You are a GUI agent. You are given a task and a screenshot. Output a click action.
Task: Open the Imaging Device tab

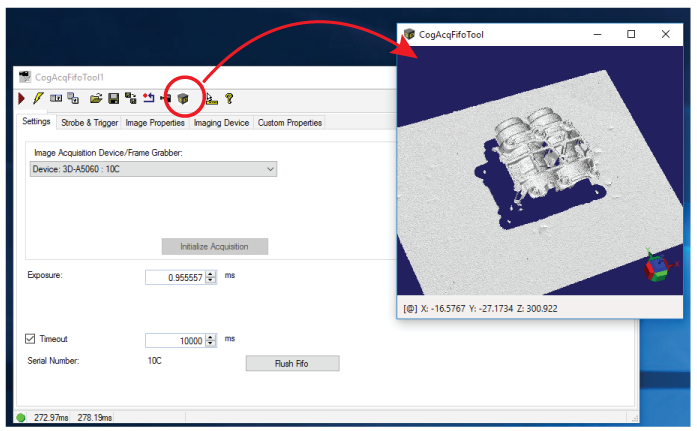pyautogui.click(x=221, y=123)
